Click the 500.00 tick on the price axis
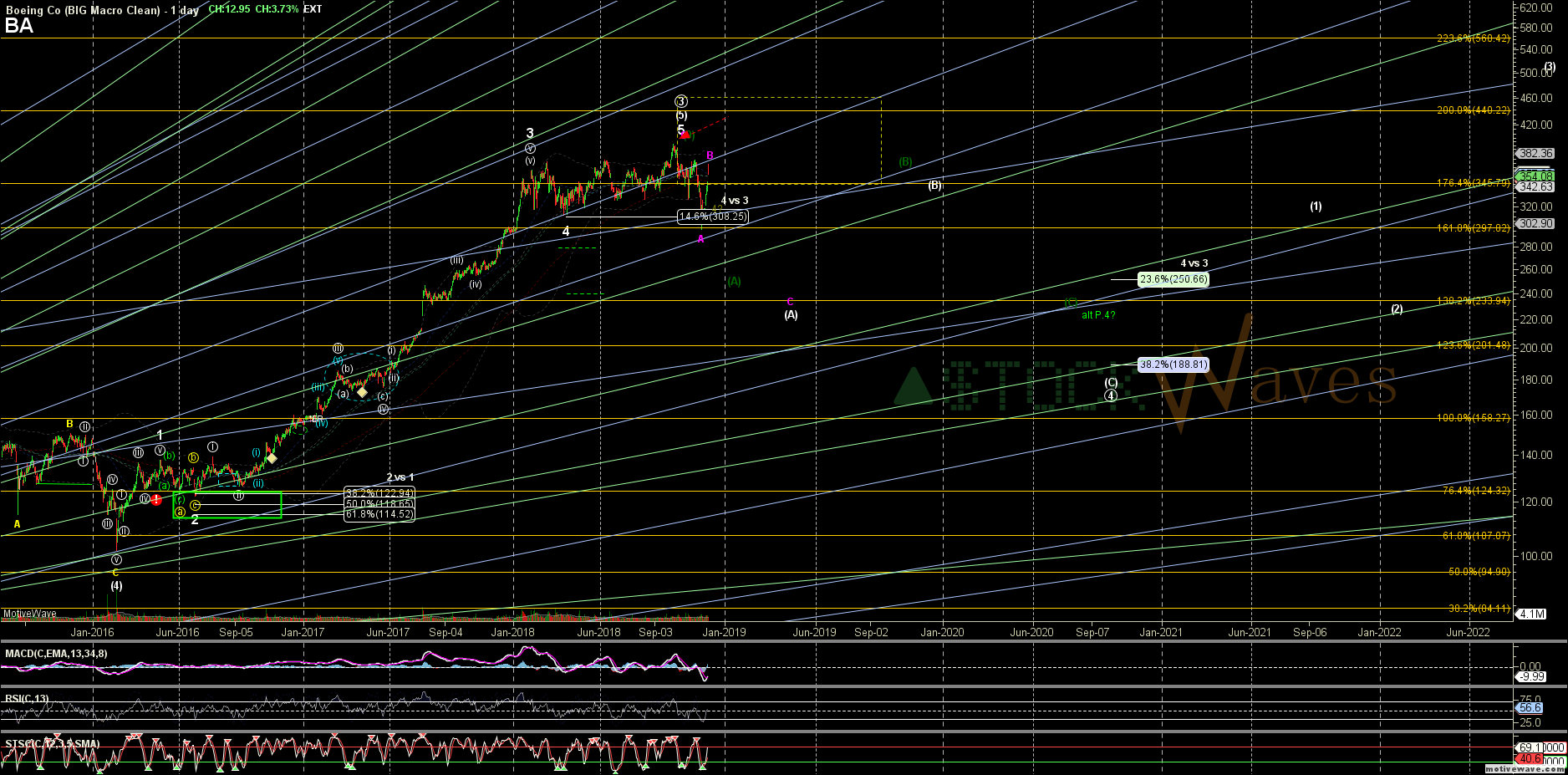 [x=1538, y=73]
